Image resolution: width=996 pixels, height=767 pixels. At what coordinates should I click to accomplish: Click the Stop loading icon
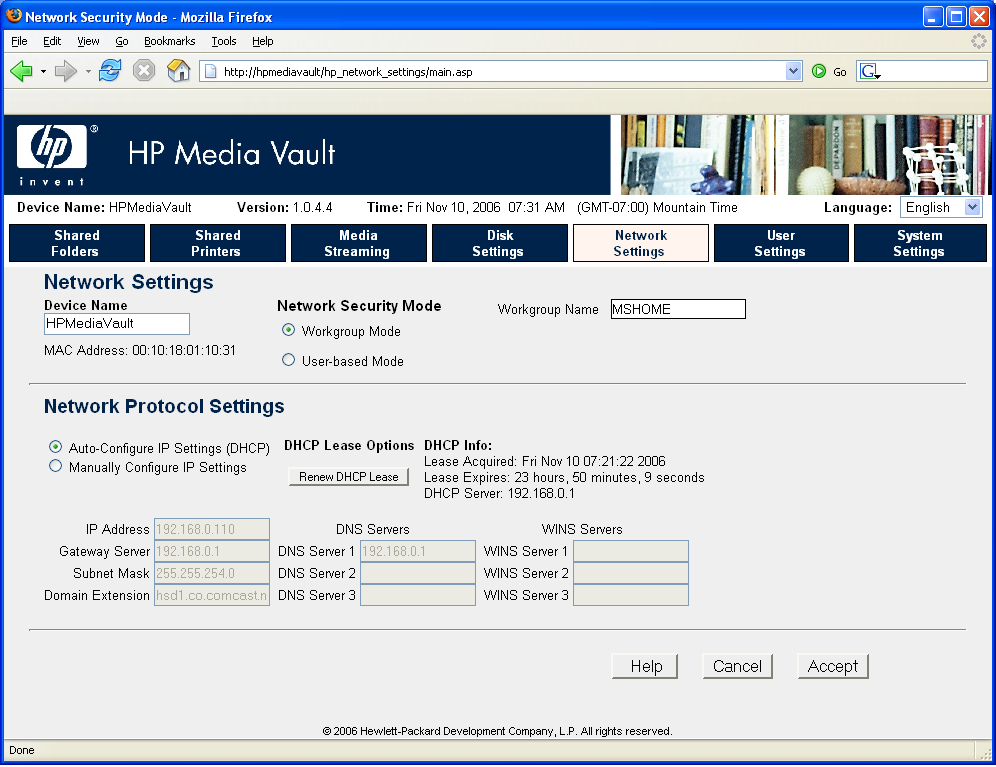[x=144, y=71]
